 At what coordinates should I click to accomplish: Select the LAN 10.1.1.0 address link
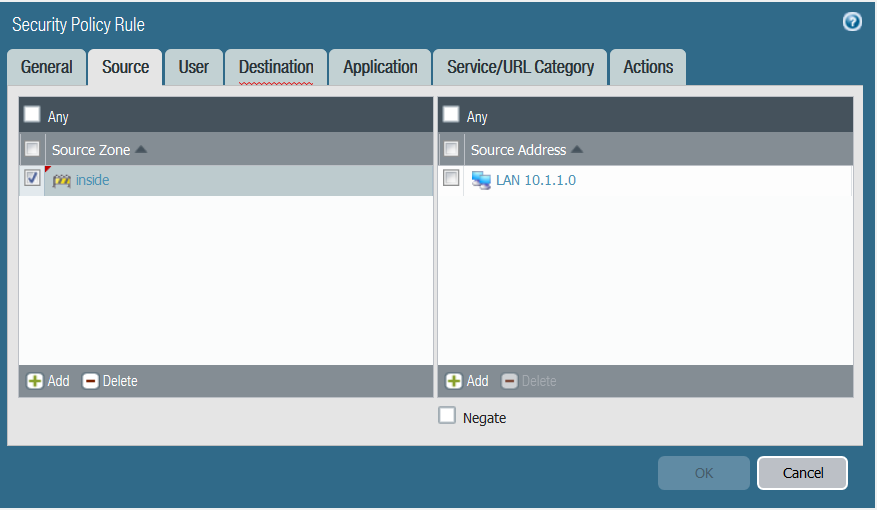click(x=536, y=180)
